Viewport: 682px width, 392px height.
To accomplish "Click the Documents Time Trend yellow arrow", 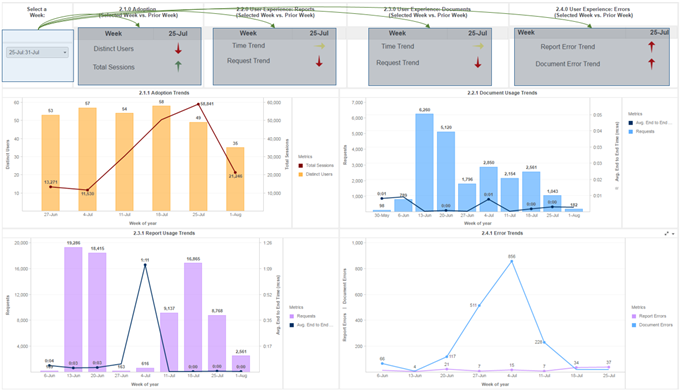I will pyautogui.click(x=478, y=46).
